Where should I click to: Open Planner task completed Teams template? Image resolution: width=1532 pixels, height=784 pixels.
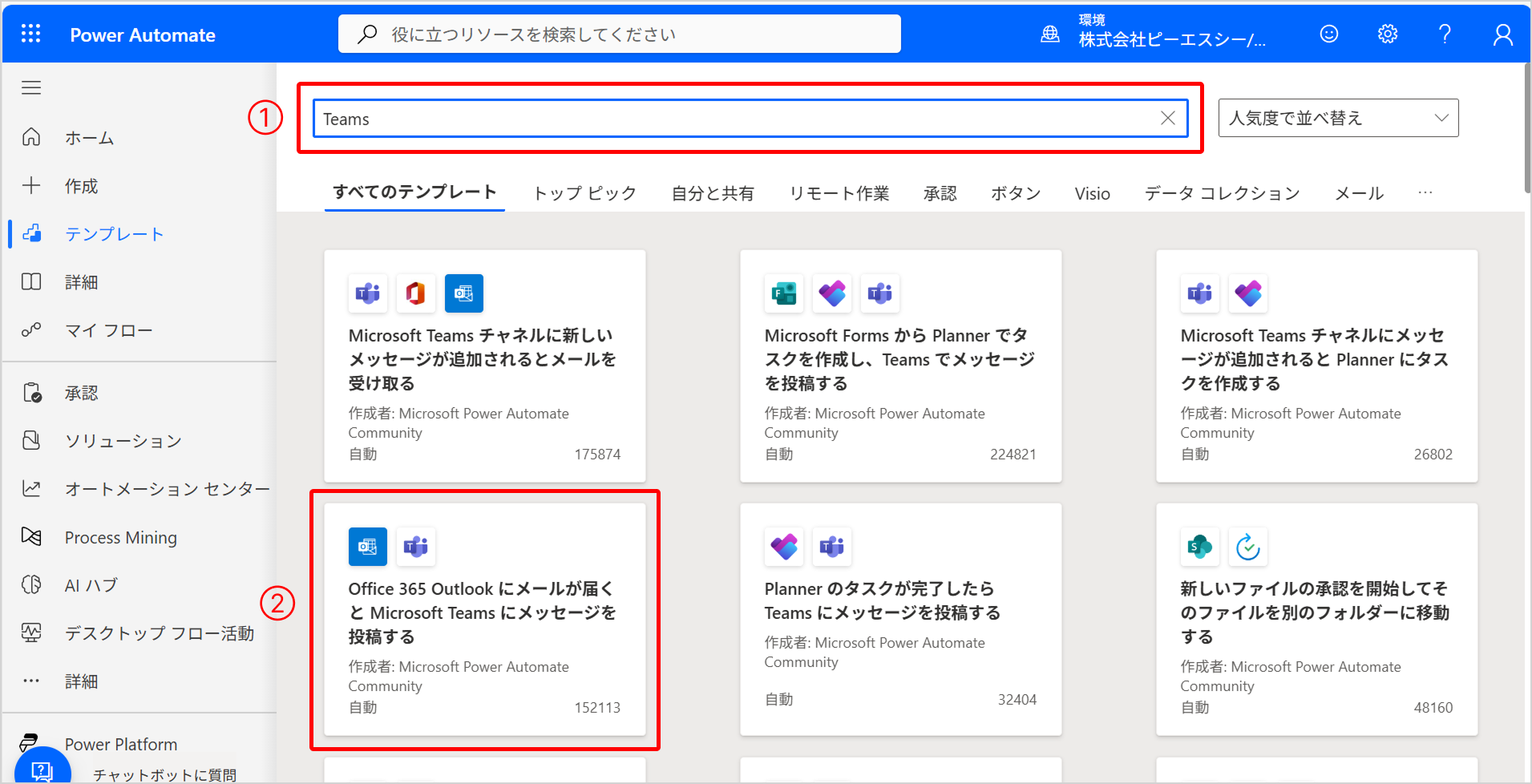pyautogui.click(x=882, y=600)
